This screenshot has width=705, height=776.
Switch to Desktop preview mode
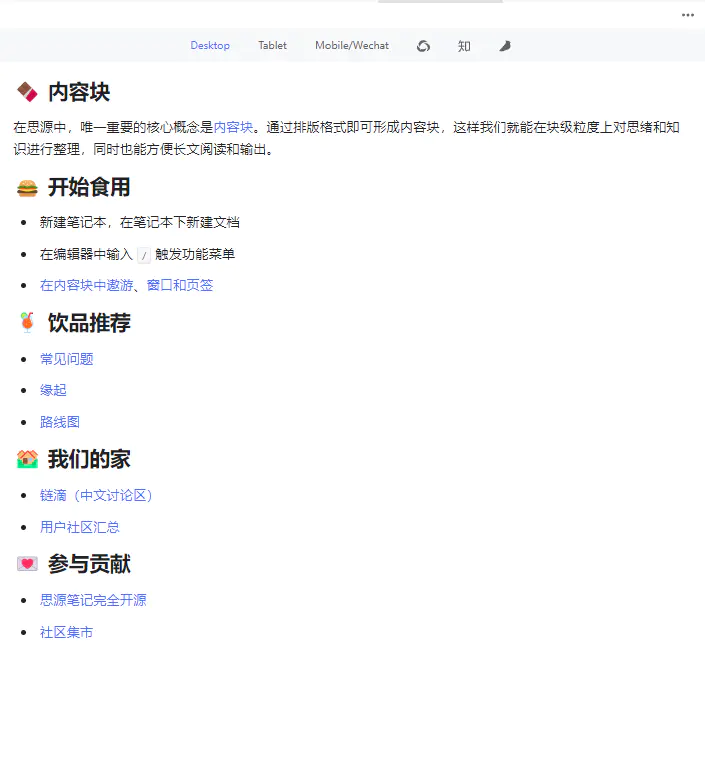coord(210,46)
